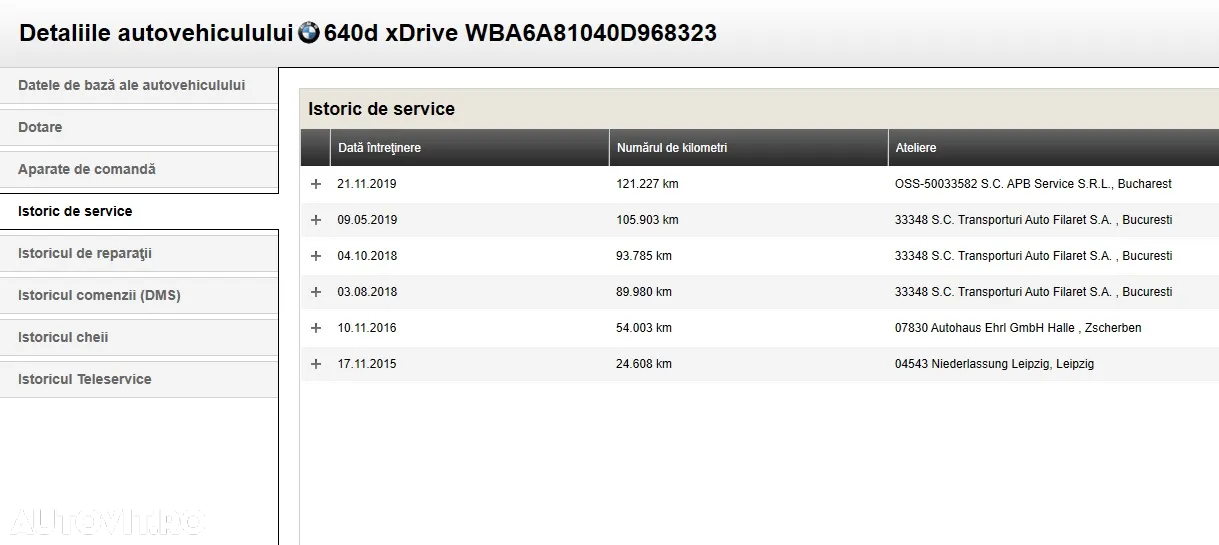Click mileage value 89.980 km

(x=644, y=292)
